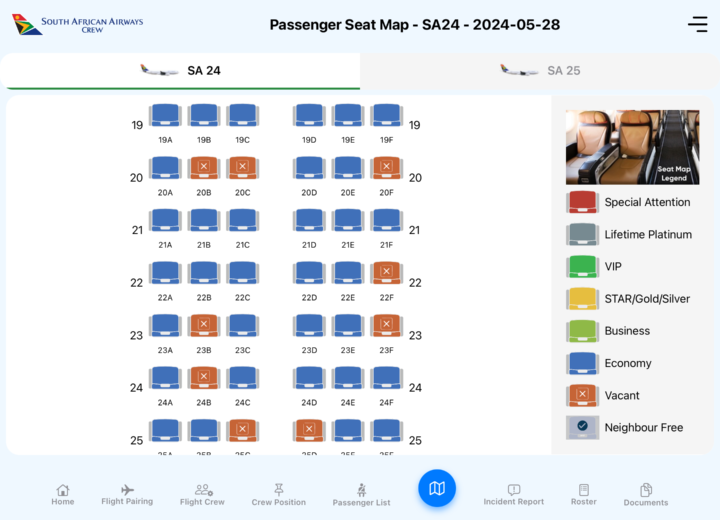Click the Seat Map Legend cabin photo
The image size is (720, 520).
(632, 147)
